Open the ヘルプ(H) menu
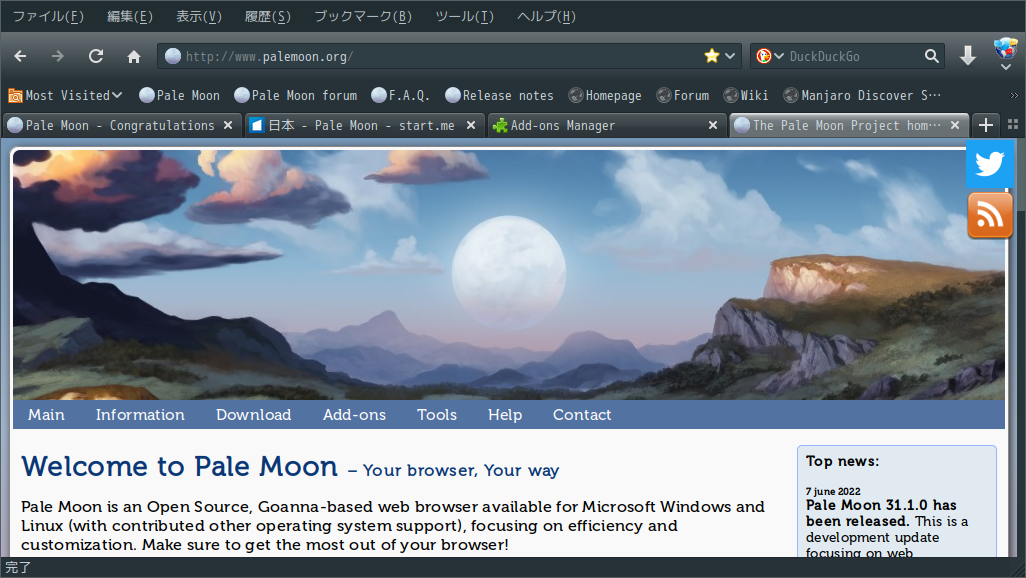The image size is (1026, 578). click(x=546, y=16)
